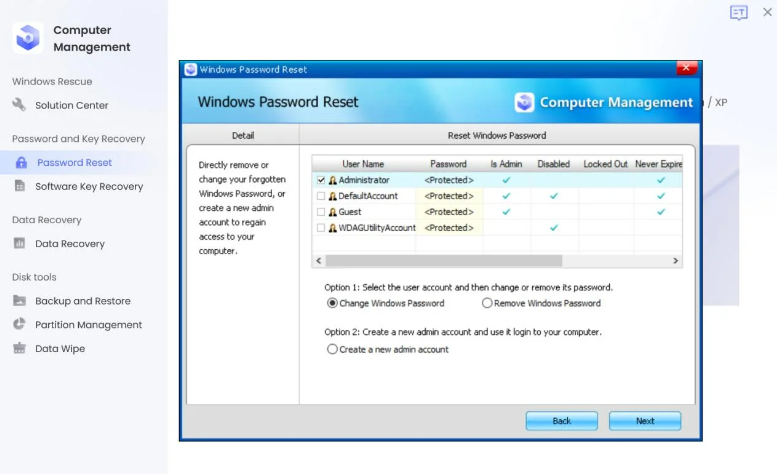Click the Reset Windows Password panel header
Image resolution: width=777 pixels, height=474 pixels.
(x=497, y=135)
